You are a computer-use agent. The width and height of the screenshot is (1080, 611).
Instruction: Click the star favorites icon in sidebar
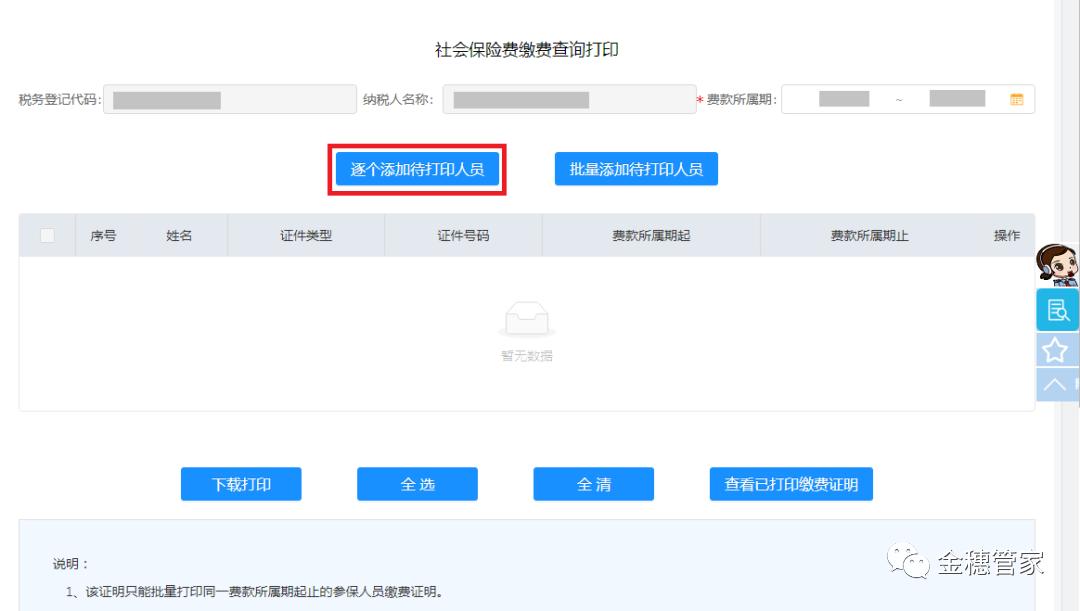[1058, 347]
